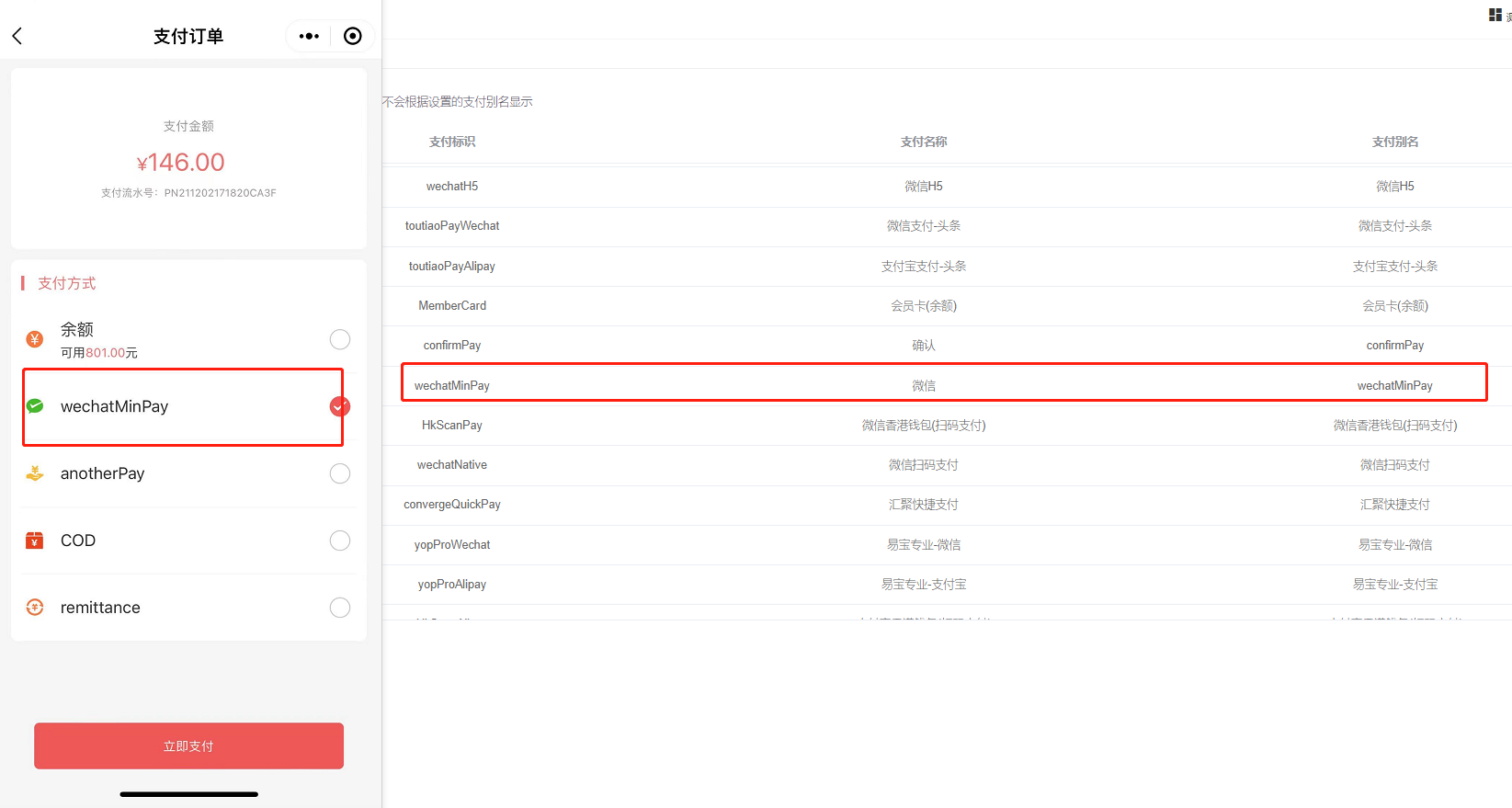Click 确认 name cell in confirmPay row
This screenshot has width=1512, height=808.
924,346
